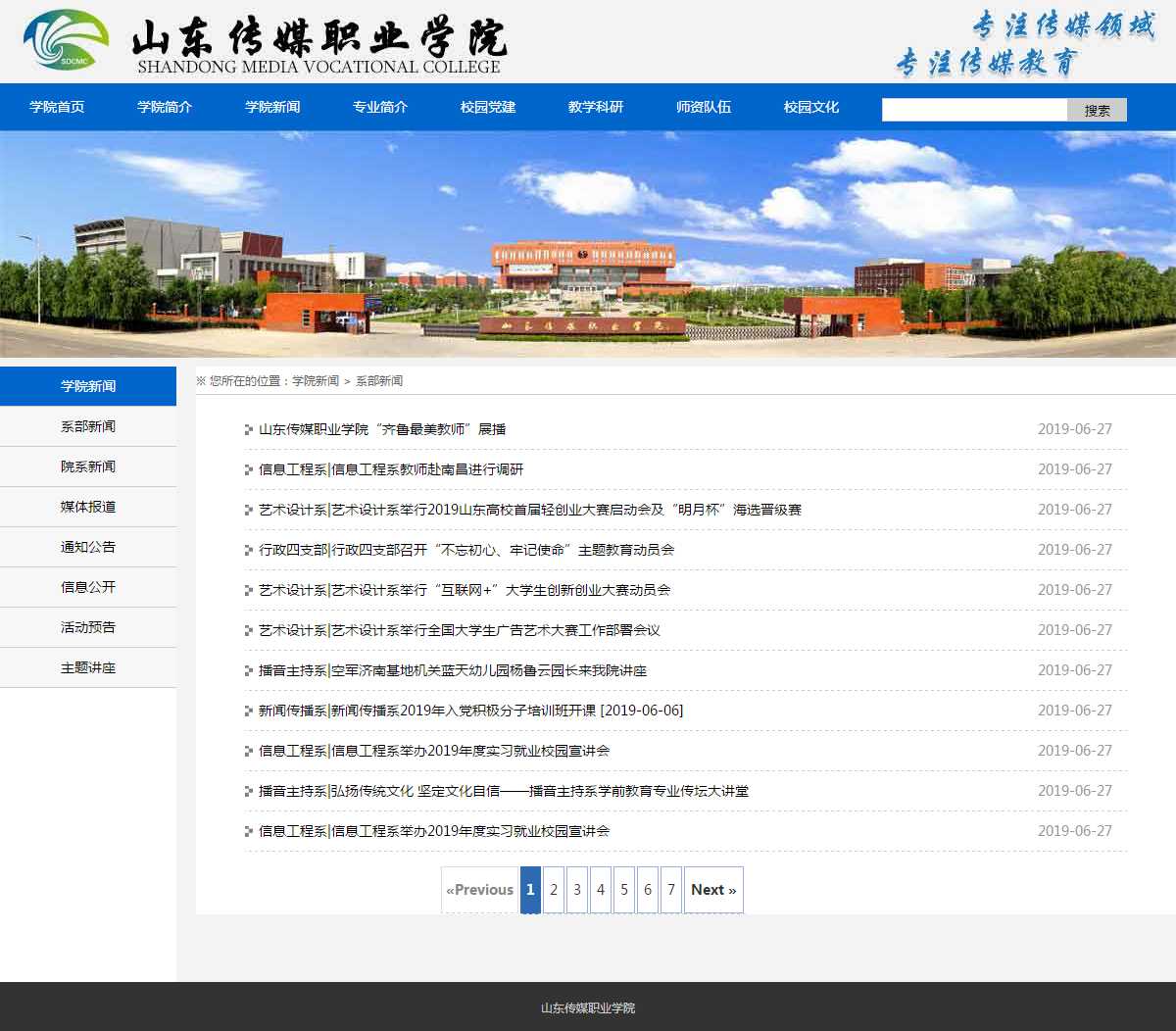Image resolution: width=1176 pixels, height=1031 pixels.
Task: Click the search input field
Action: click(x=974, y=110)
